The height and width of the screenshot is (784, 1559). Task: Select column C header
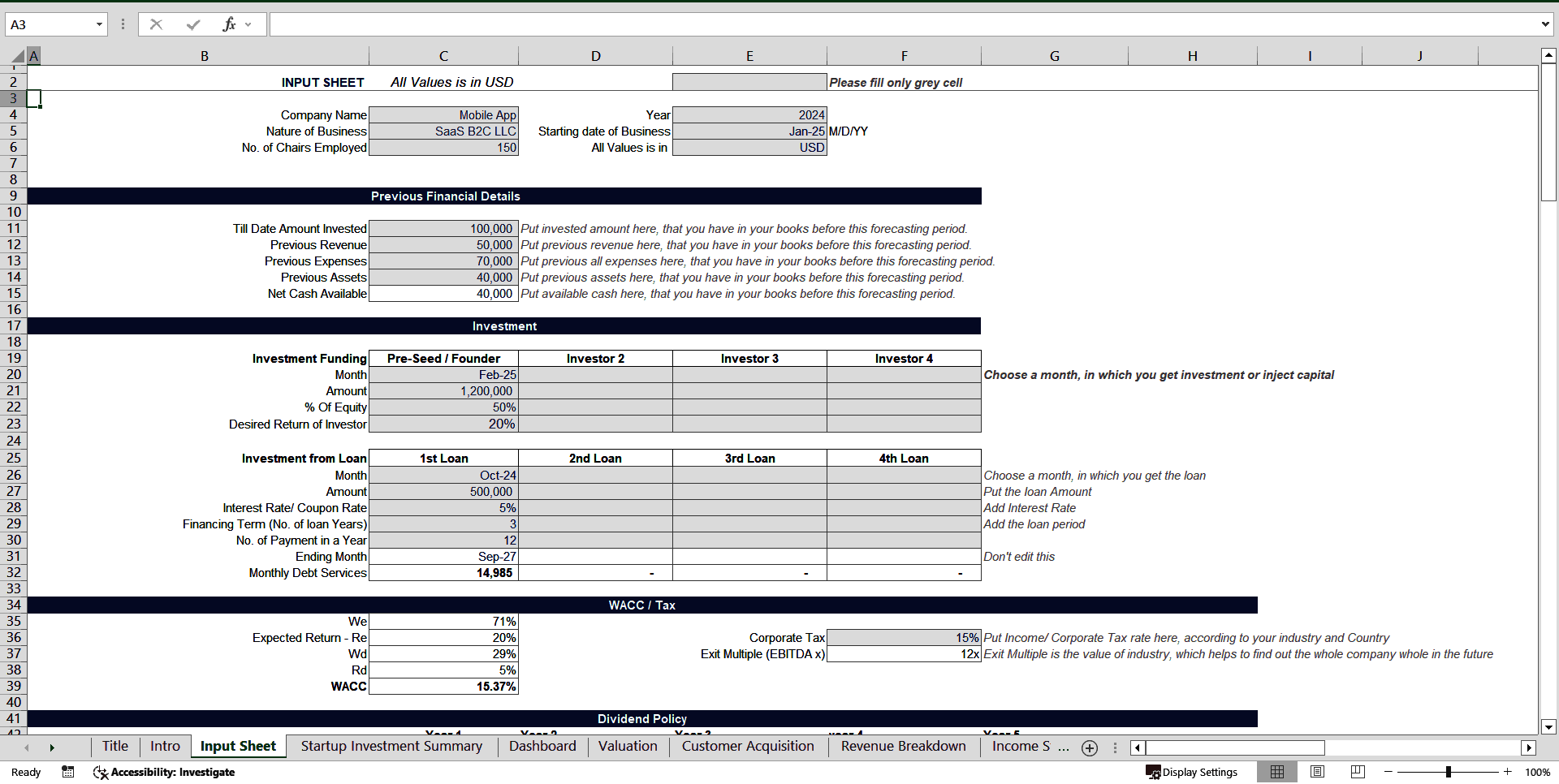pyautogui.click(x=443, y=56)
